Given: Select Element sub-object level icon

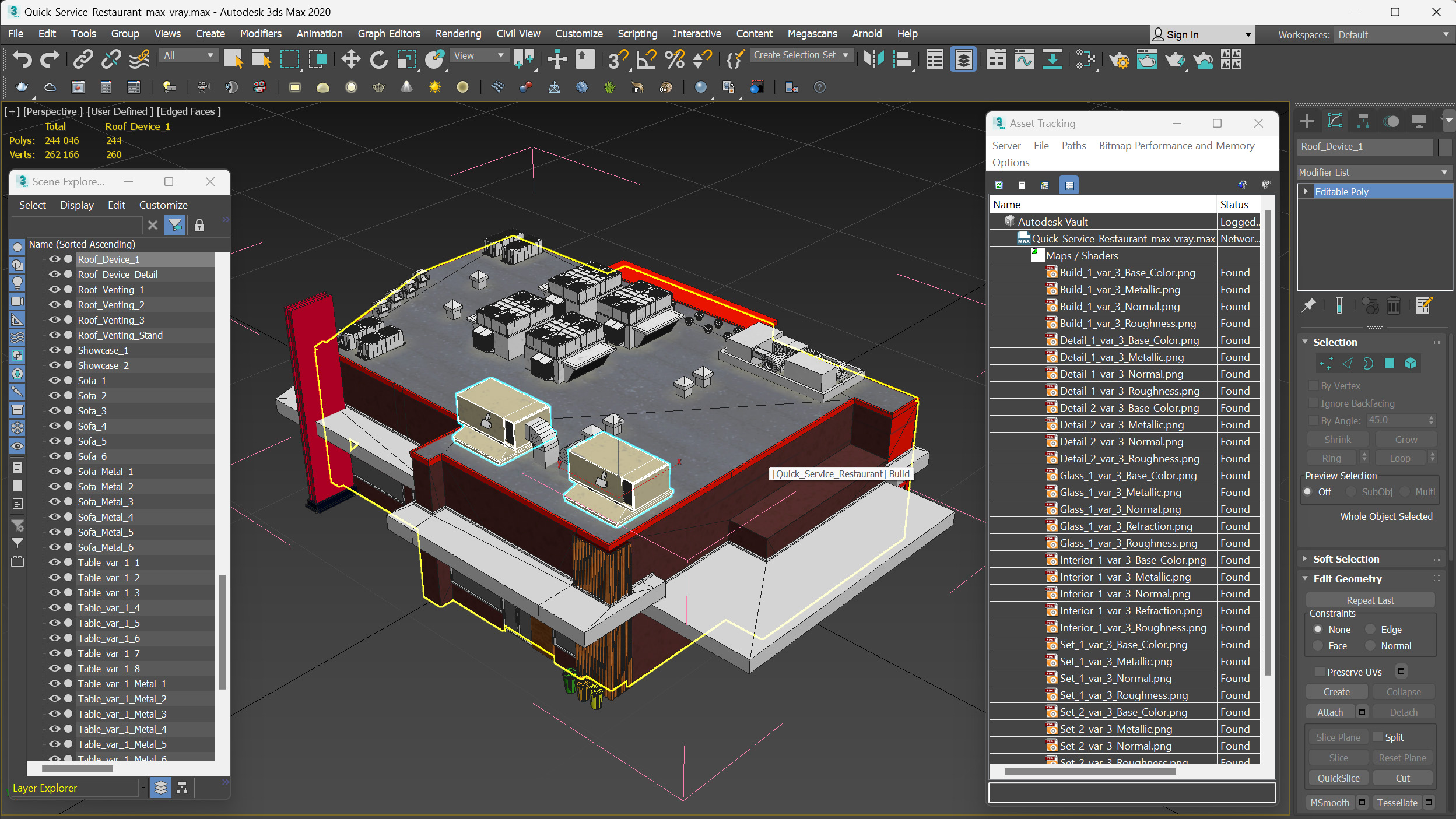Looking at the screenshot, I should coord(1411,364).
